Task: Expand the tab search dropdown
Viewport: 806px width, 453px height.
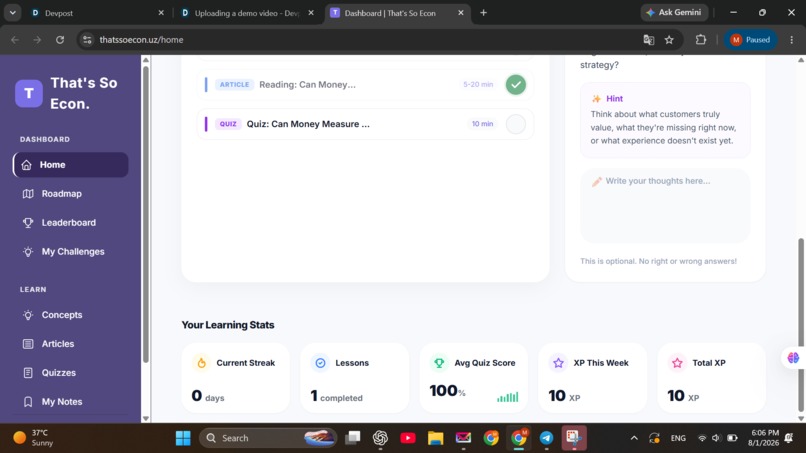Action: 12,13
